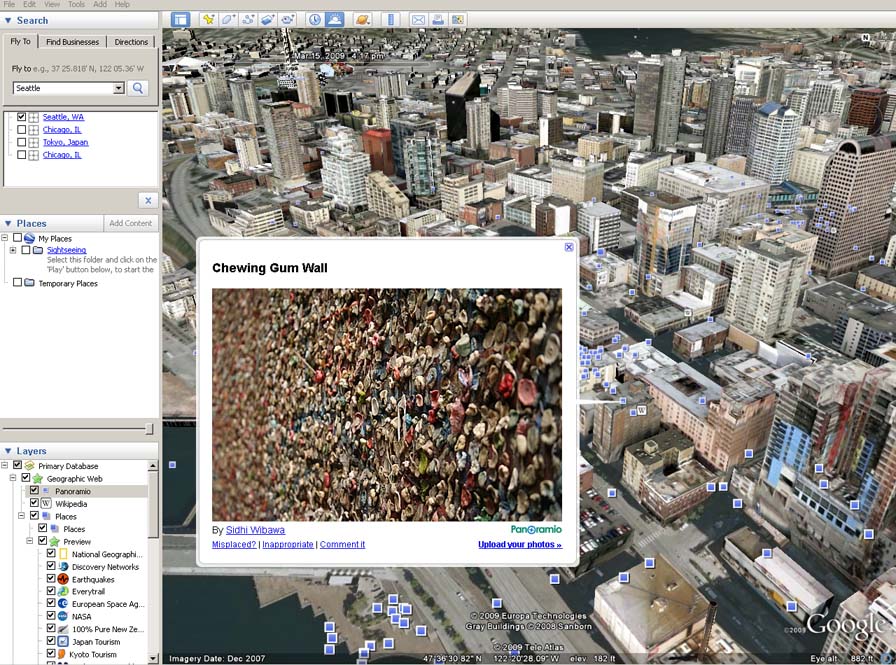Image resolution: width=896 pixels, height=665 pixels.
Task: Click the NASA layer icon
Action: pyautogui.click(x=63, y=616)
